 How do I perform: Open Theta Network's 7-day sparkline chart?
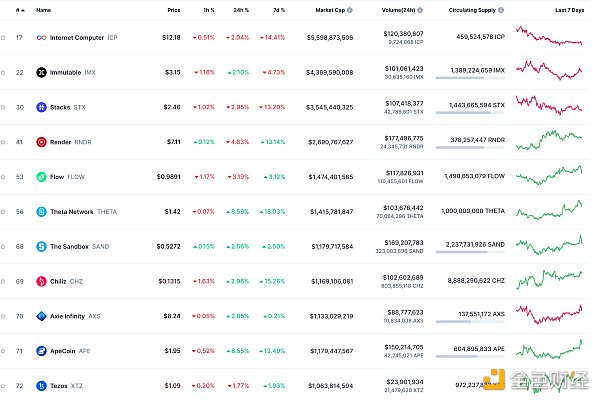pyautogui.click(x=550, y=210)
